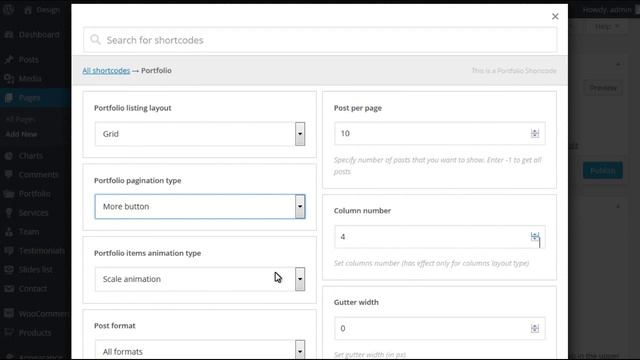Open Portfolio pagination type dropdown
640x360 pixels.
point(200,207)
